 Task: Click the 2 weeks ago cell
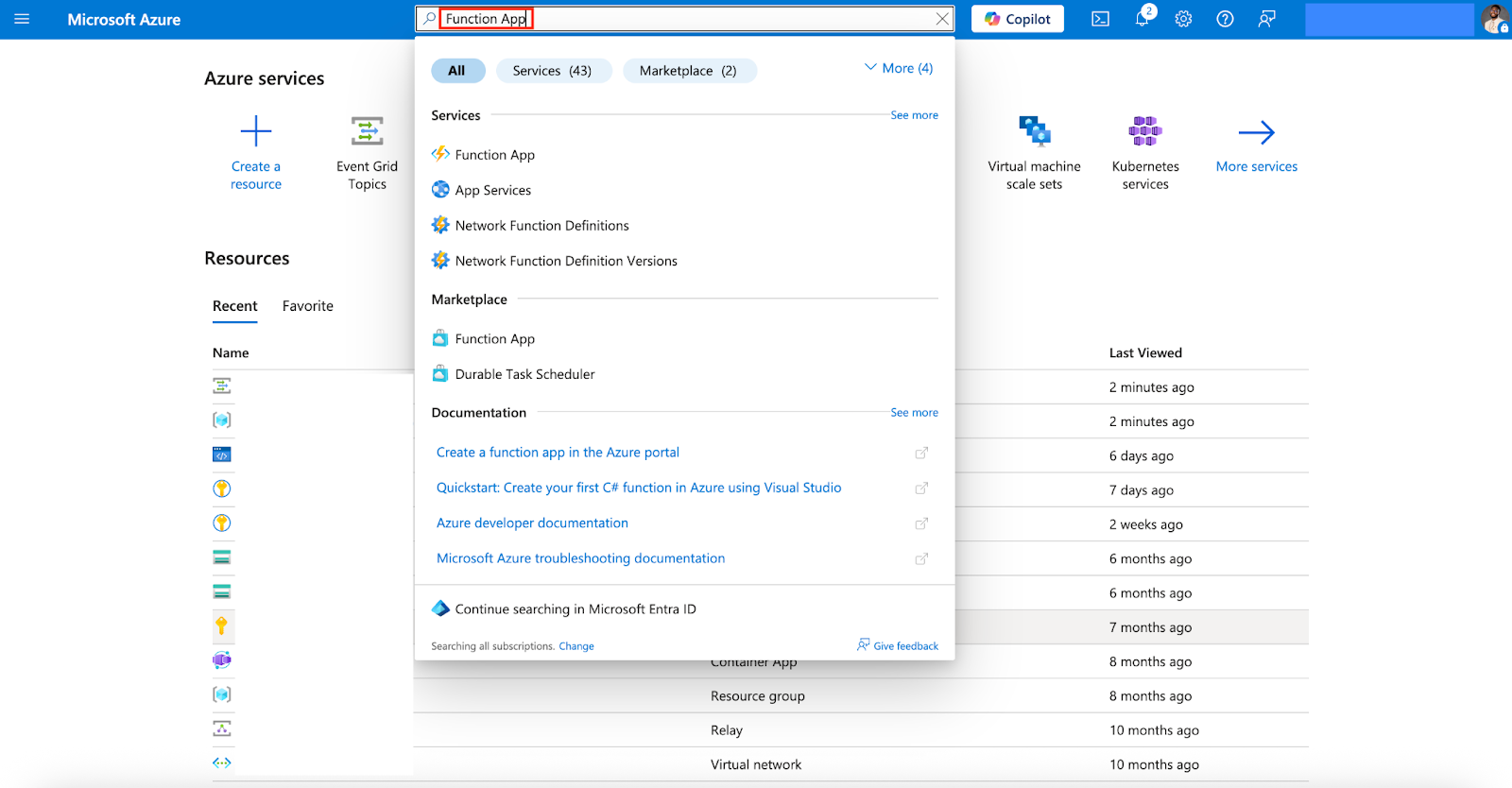coord(1146,525)
